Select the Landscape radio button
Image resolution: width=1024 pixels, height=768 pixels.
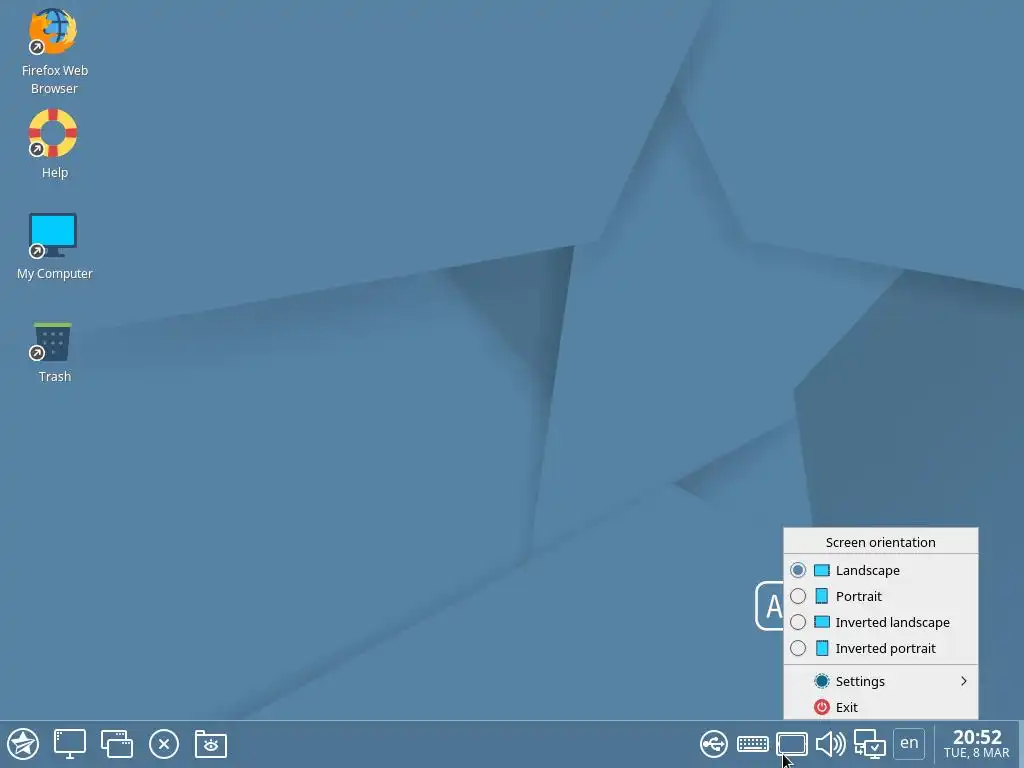[x=797, y=570]
